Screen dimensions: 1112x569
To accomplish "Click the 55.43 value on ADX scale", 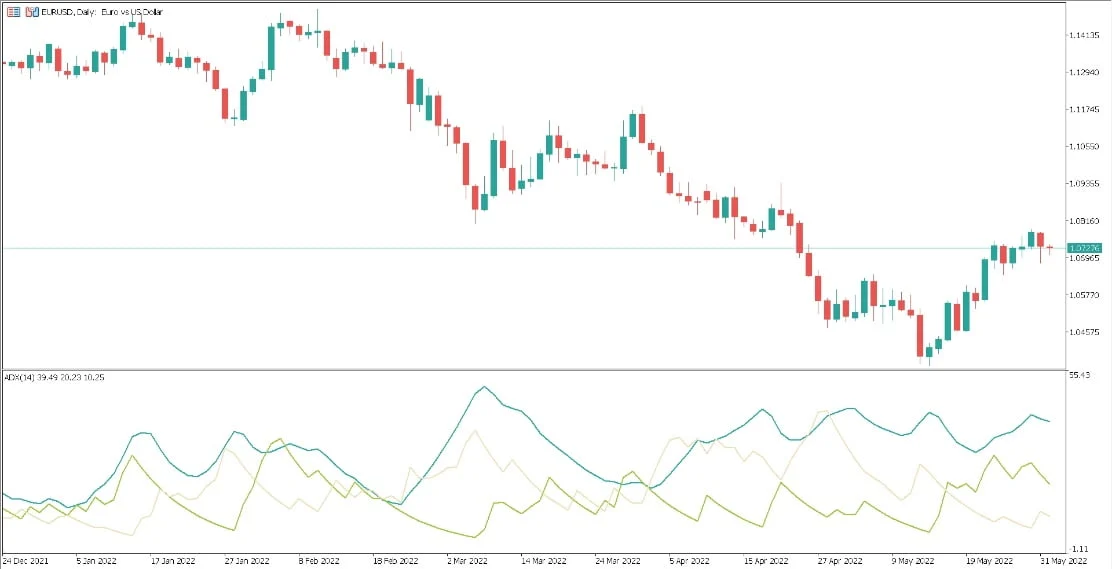I will click(x=1081, y=375).
